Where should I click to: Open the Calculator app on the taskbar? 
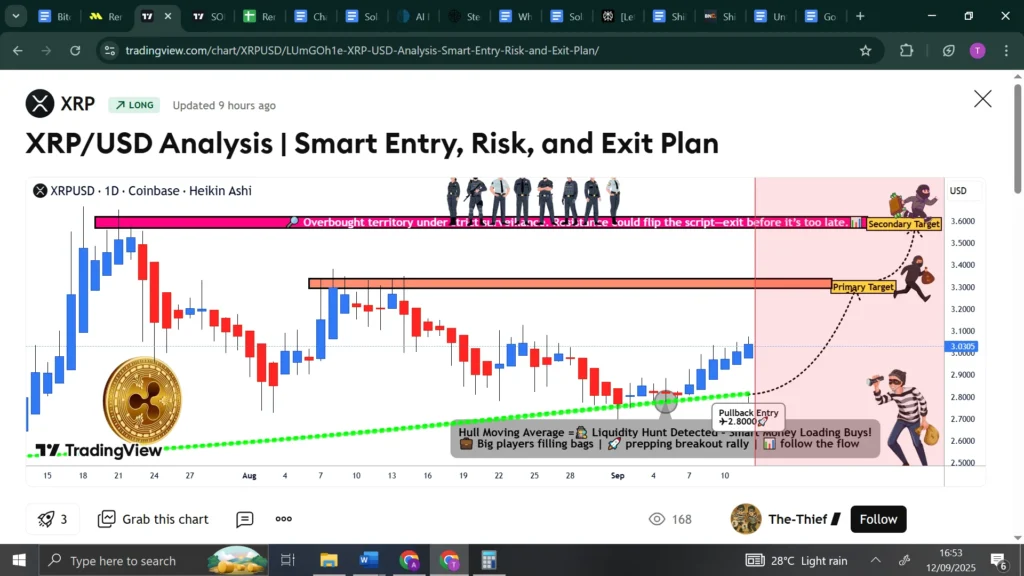(489, 560)
